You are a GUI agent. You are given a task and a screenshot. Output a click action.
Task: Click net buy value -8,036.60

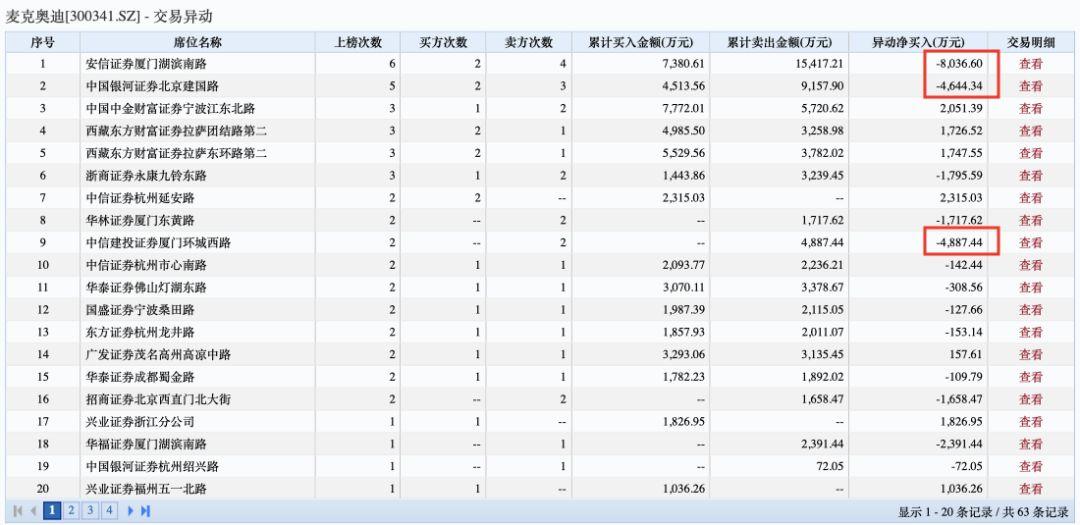tap(958, 64)
